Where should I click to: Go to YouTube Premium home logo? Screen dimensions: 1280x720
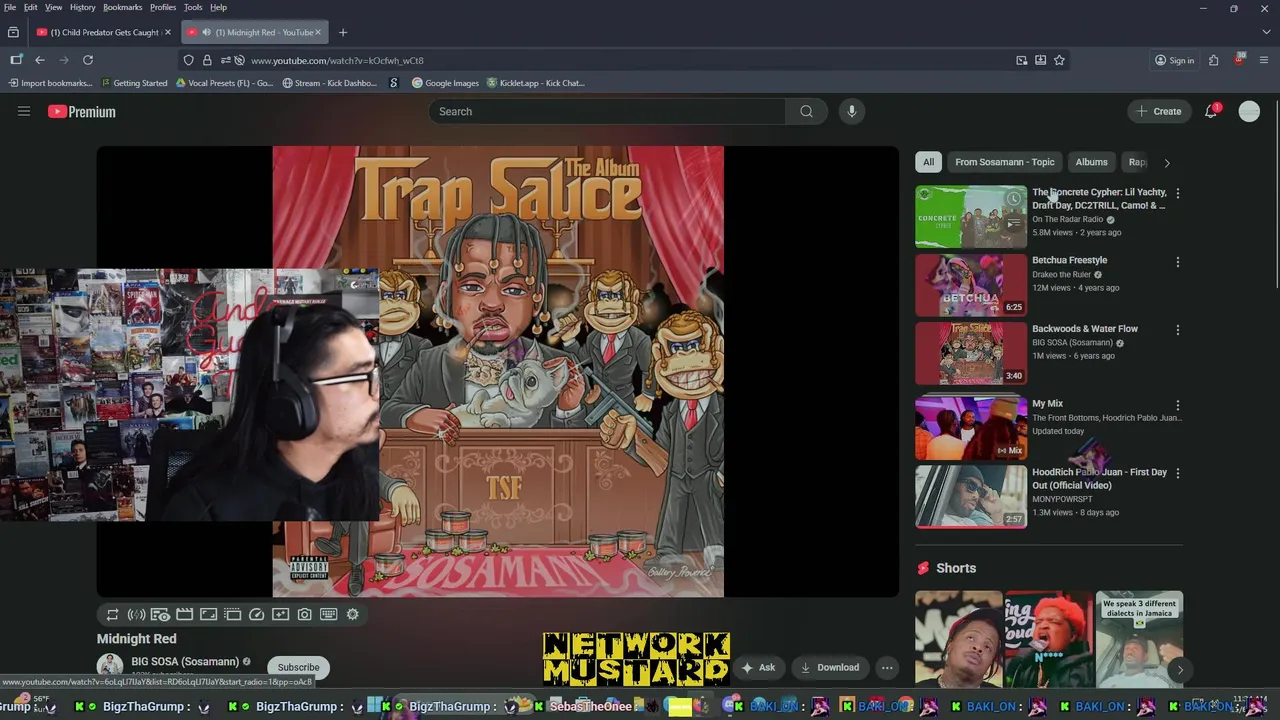(82, 112)
